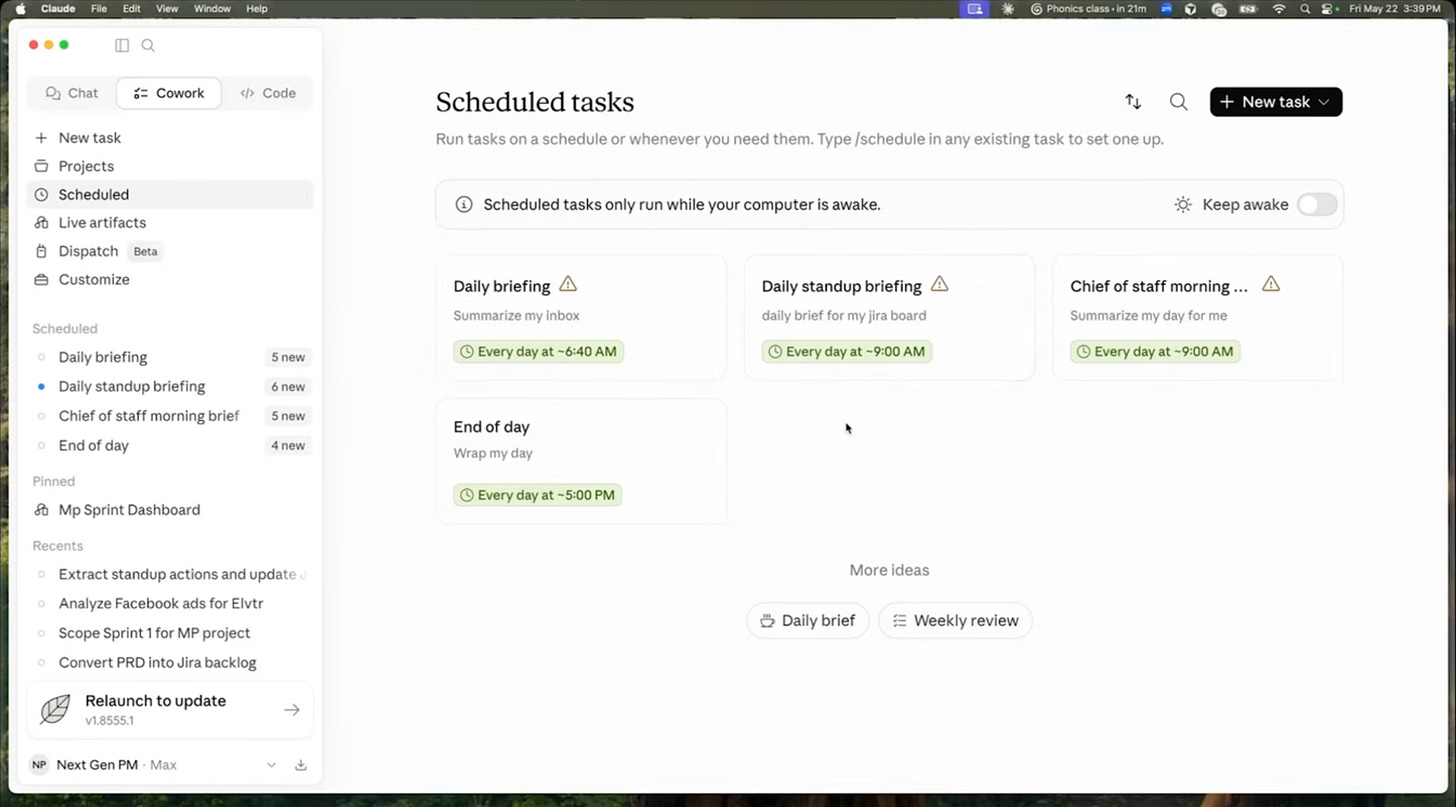Click the warning icon on Chief of staff card
This screenshot has width=1456, height=807.
click(1271, 284)
